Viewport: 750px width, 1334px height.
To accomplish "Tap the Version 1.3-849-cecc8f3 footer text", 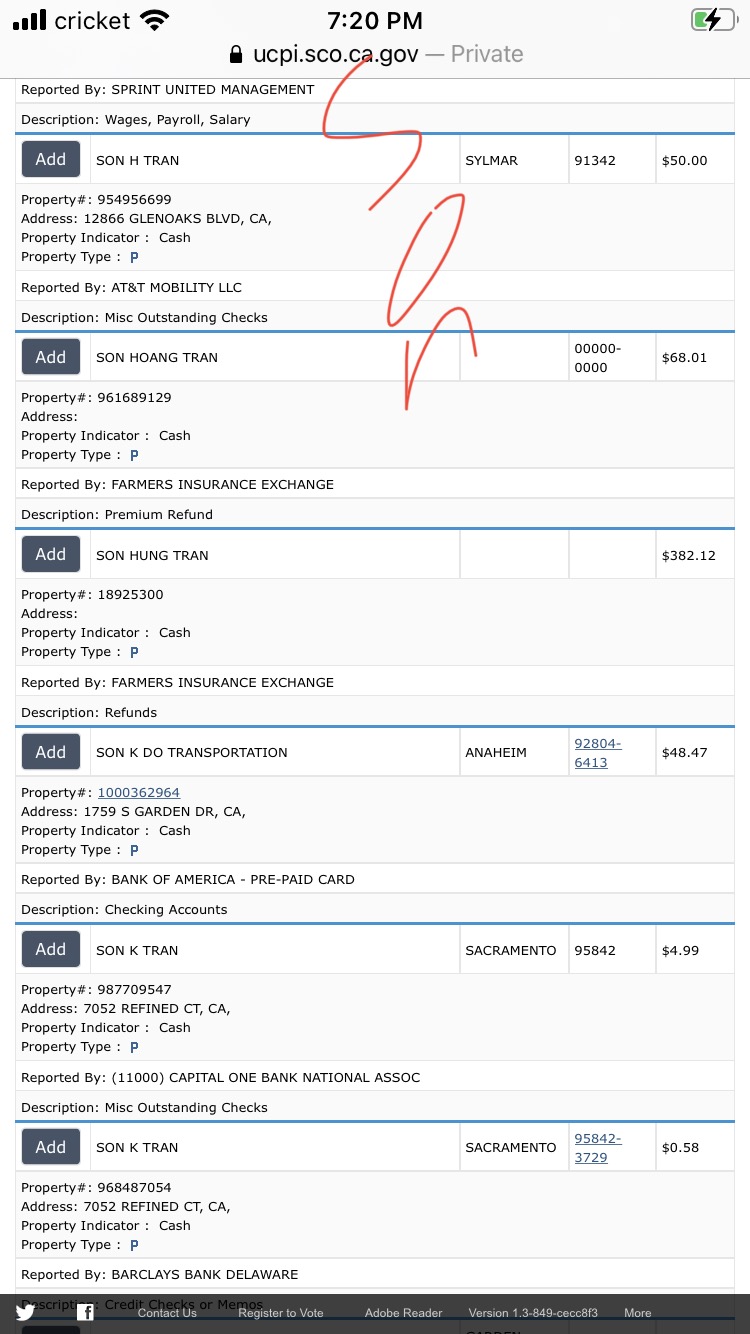I will point(533,1313).
